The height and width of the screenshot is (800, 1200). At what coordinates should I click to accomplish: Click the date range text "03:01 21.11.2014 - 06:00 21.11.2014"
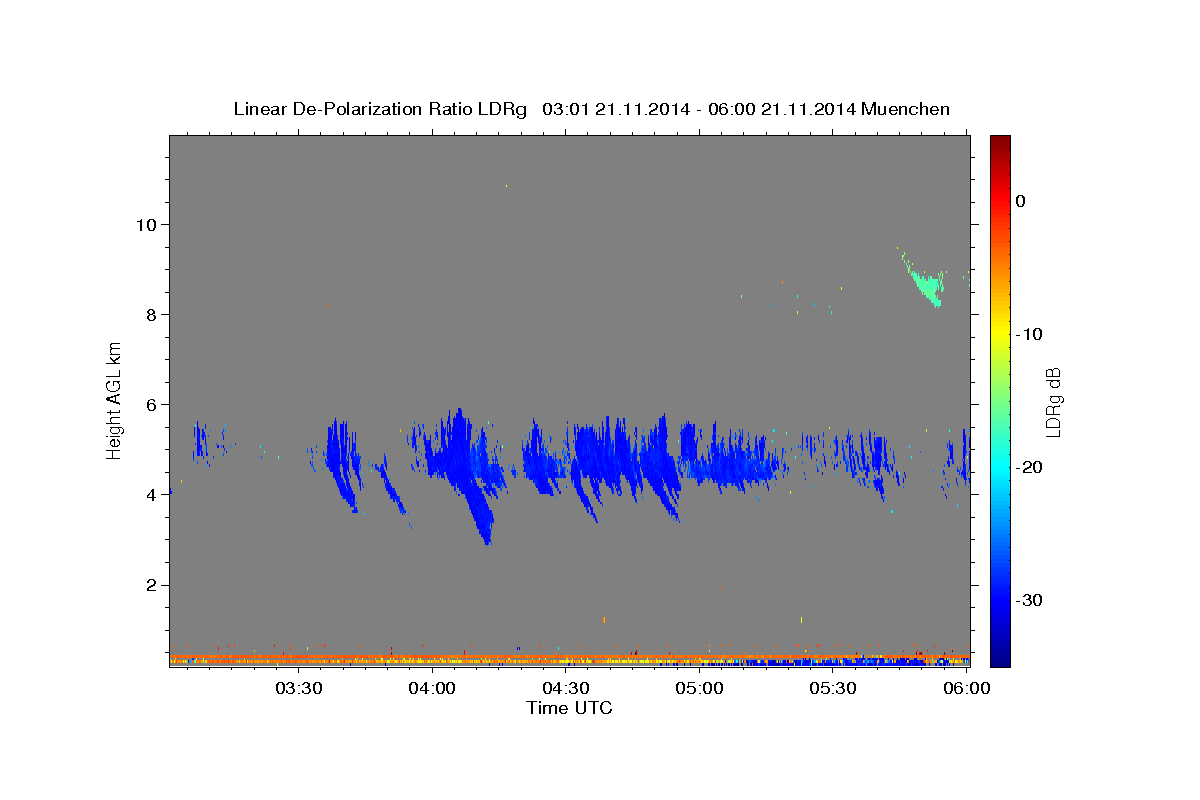(x=698, y=109)
